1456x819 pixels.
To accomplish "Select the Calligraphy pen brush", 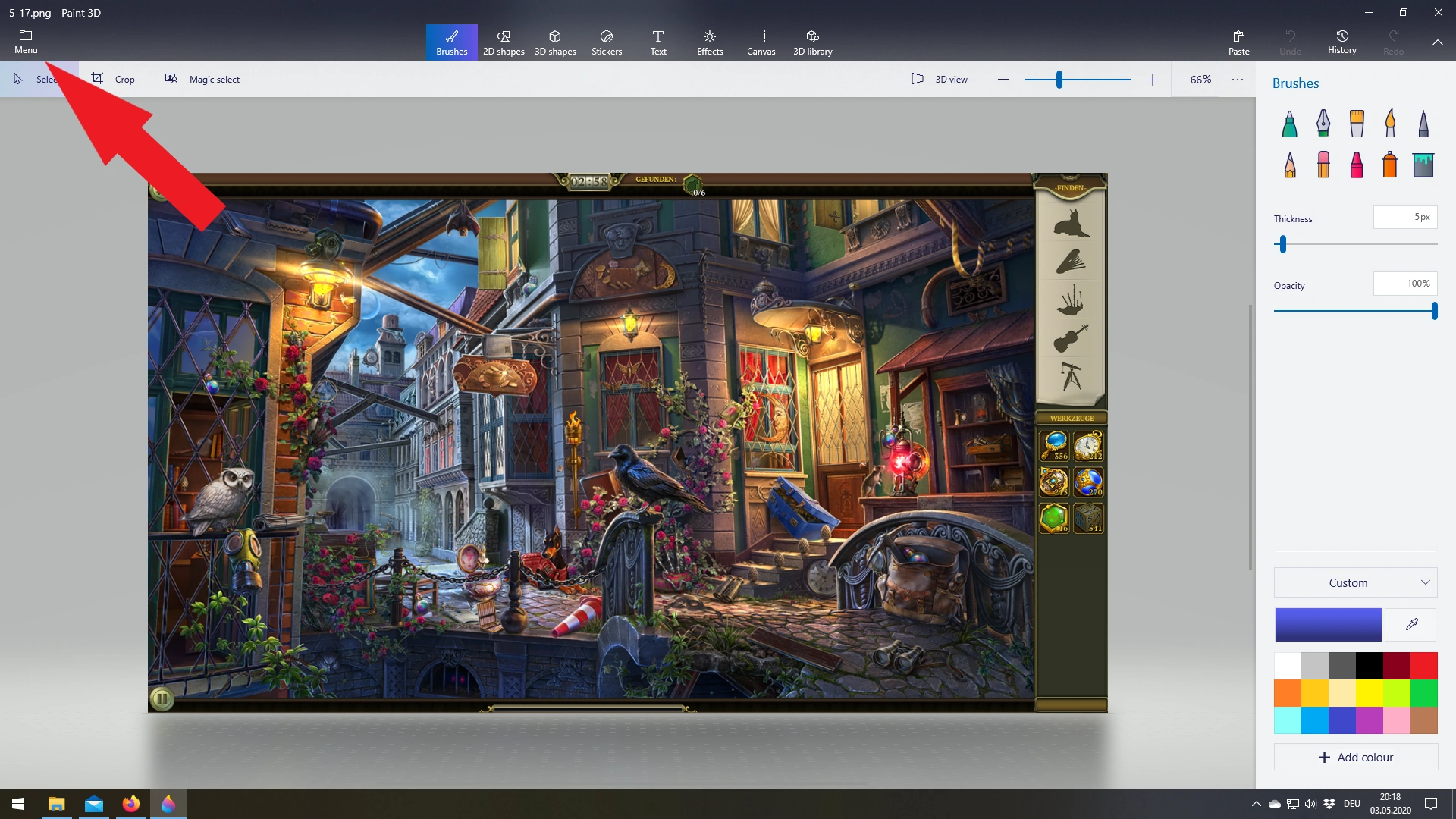I will 1323,123.
